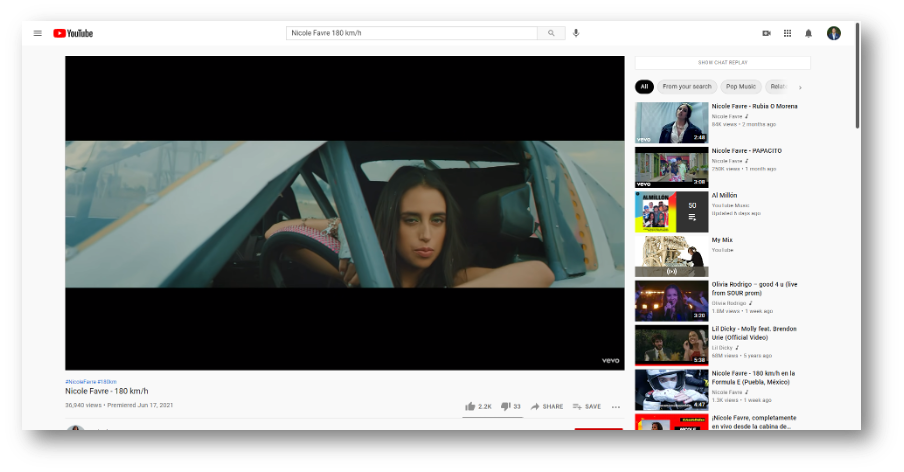Click the video player to pause playback
Screen dimensions: 904x472
pos(345,213)
